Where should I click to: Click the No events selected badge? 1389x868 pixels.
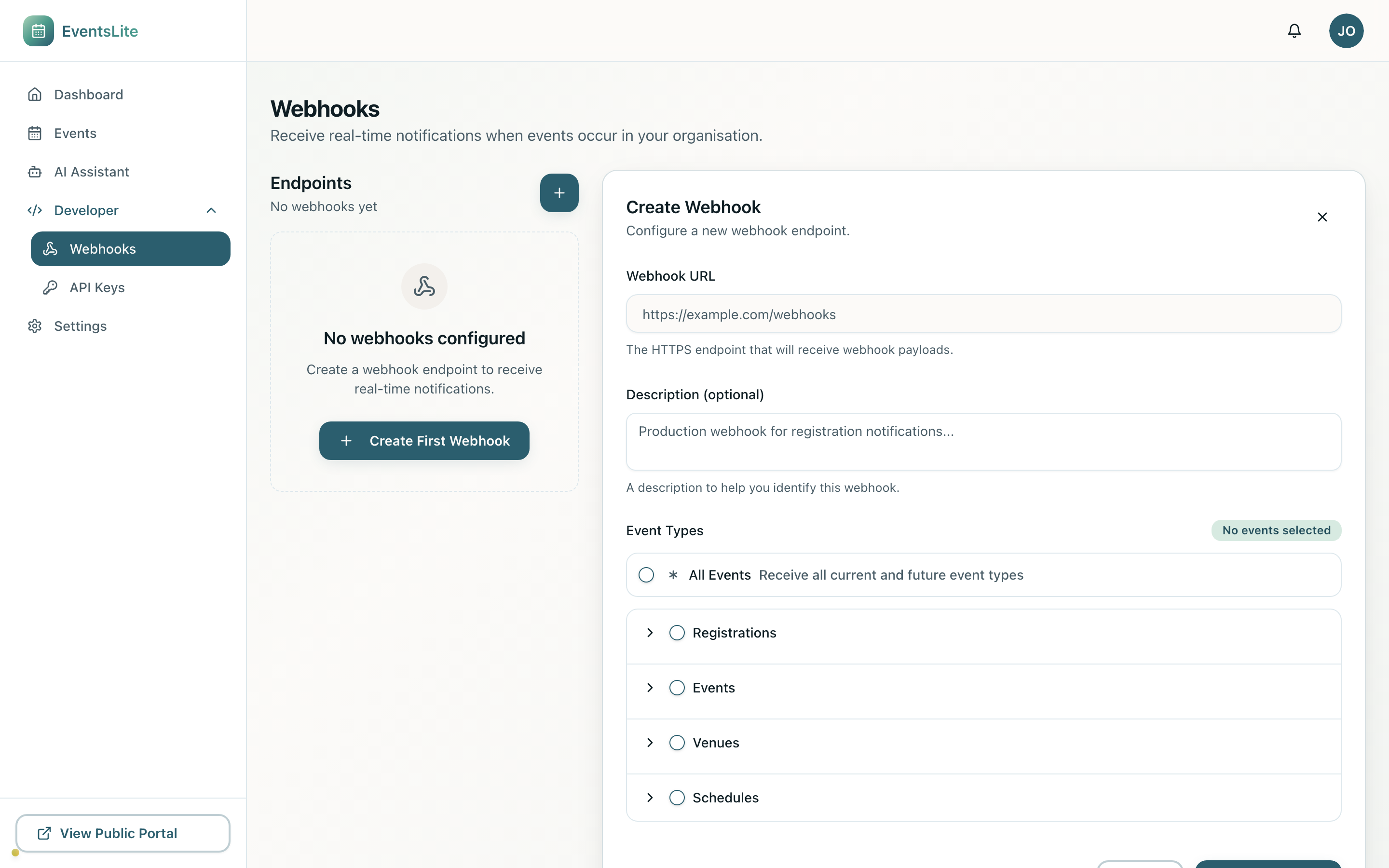tap(1276, 530)
